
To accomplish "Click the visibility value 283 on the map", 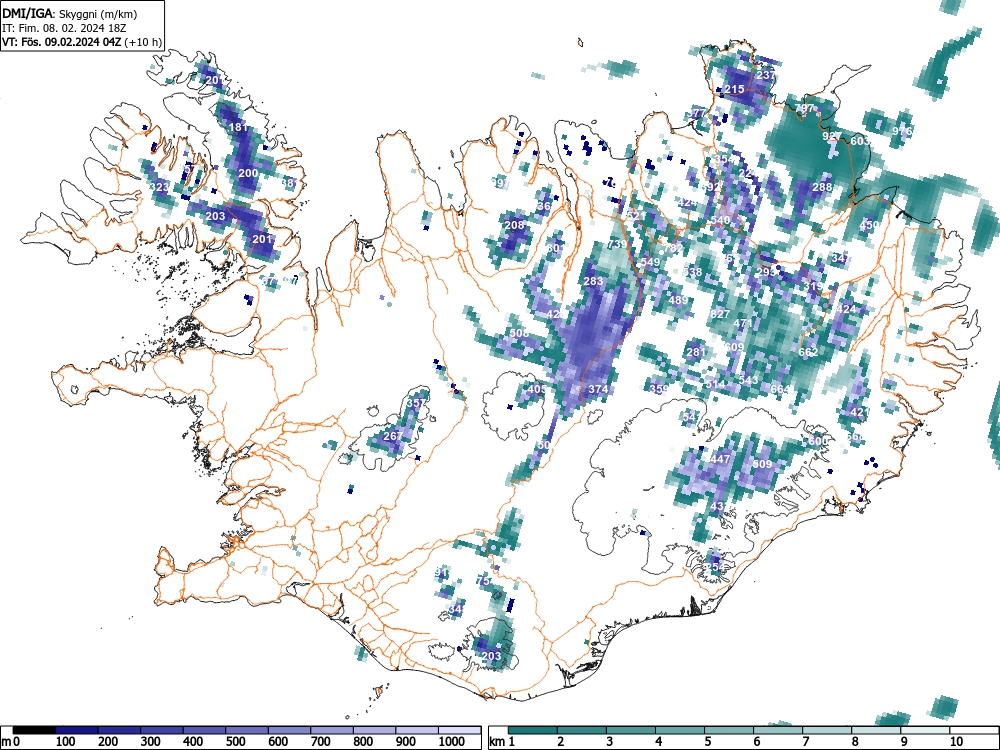I will (593, 281).
